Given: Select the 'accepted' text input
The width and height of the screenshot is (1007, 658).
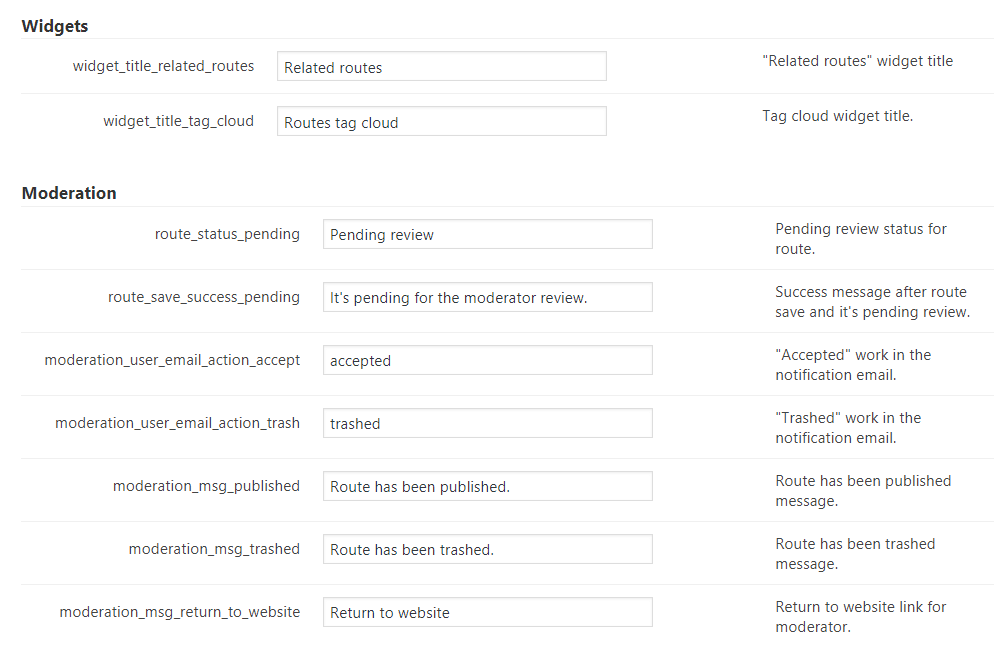Looking at the screenshot, I should pyautogui.click(x=487, y=361).
